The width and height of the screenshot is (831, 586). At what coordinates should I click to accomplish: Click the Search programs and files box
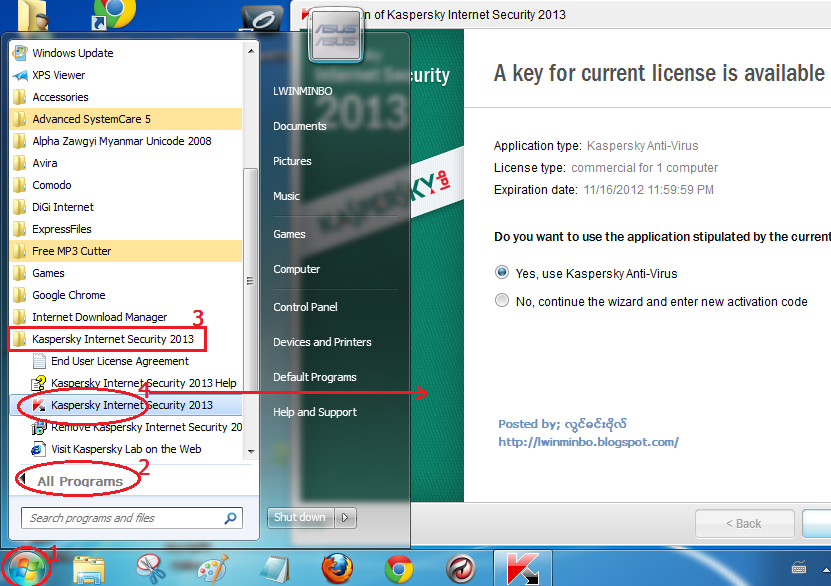[x=131, y=518]
